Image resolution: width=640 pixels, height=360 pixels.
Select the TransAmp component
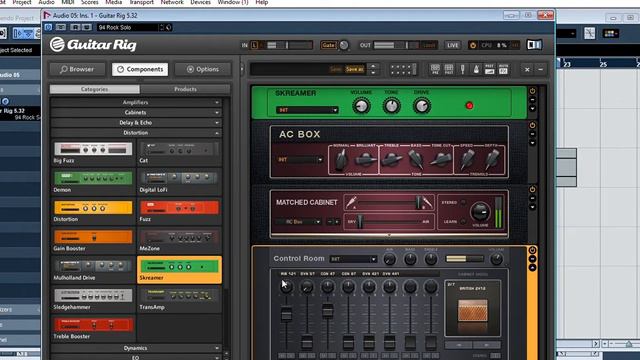[x=179, y=299]
